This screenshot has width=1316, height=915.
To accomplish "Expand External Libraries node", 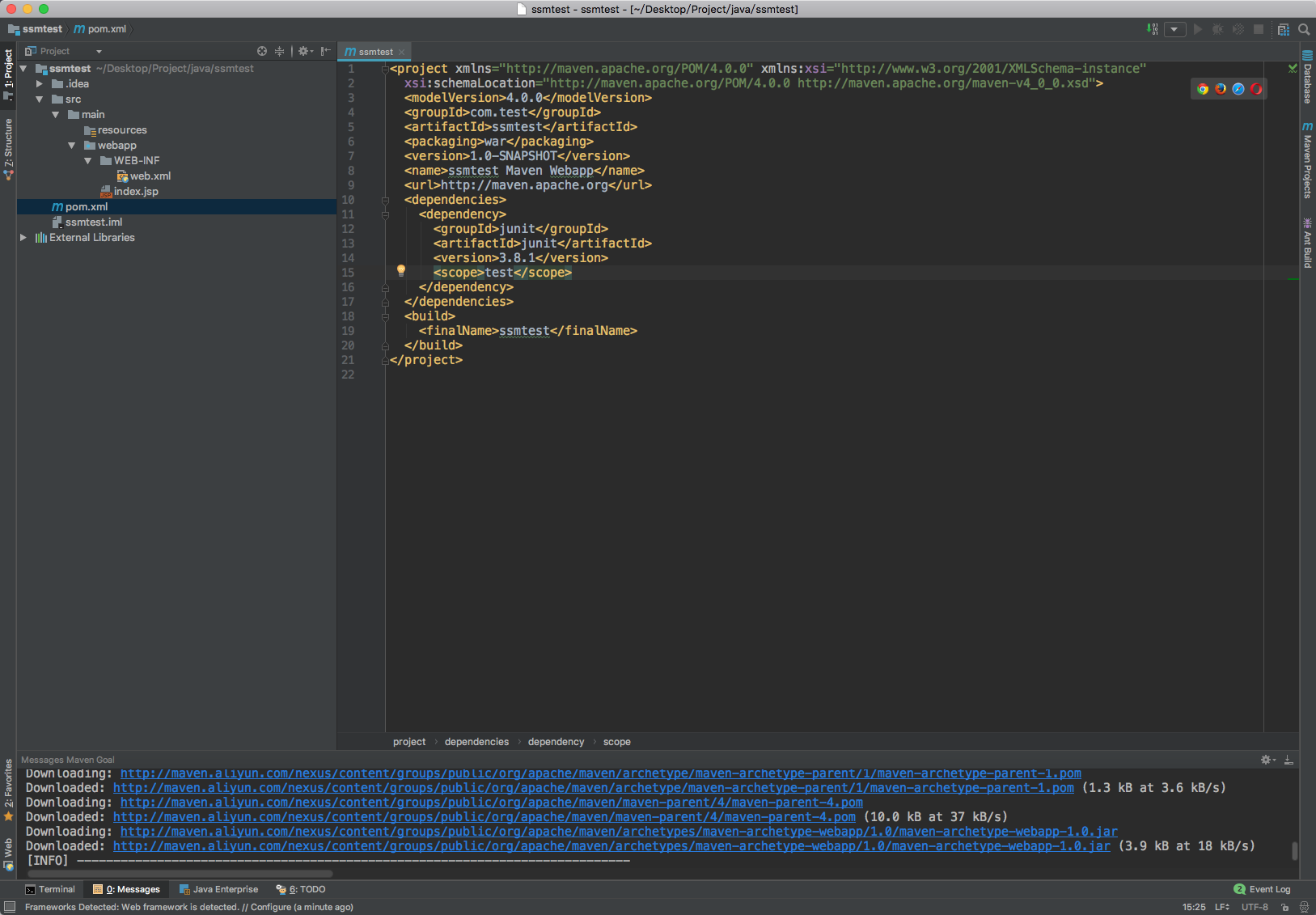I will (x=23, y=238).
